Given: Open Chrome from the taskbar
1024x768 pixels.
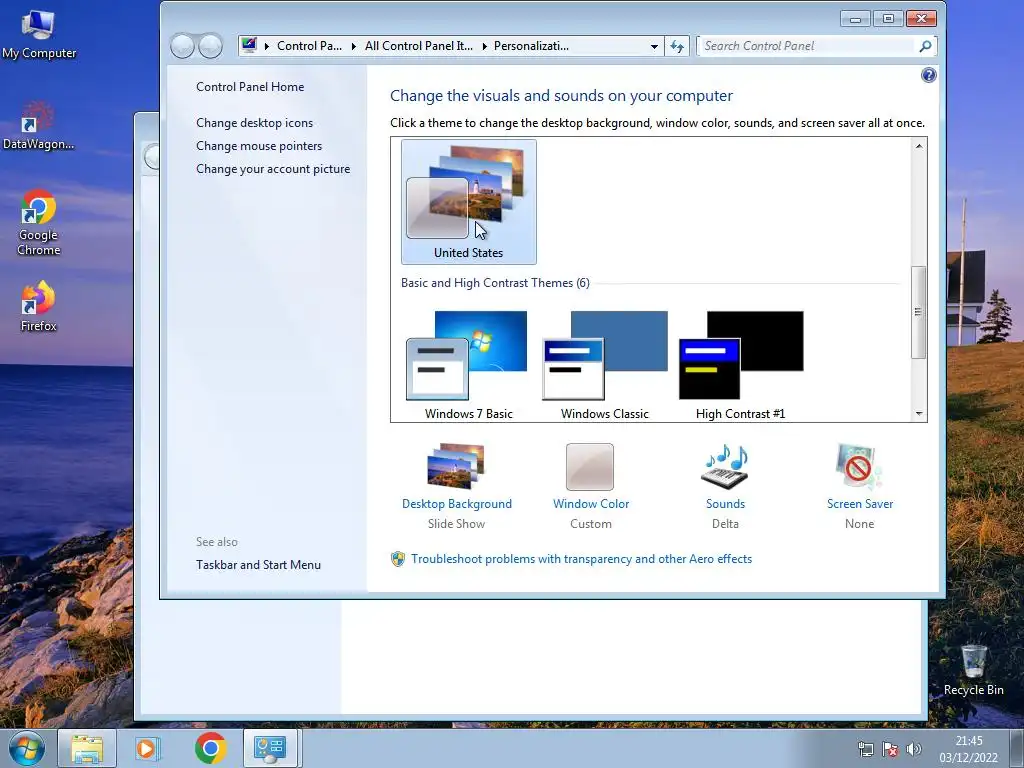Looking at the screenshot, I should click(x=210, y=748).
